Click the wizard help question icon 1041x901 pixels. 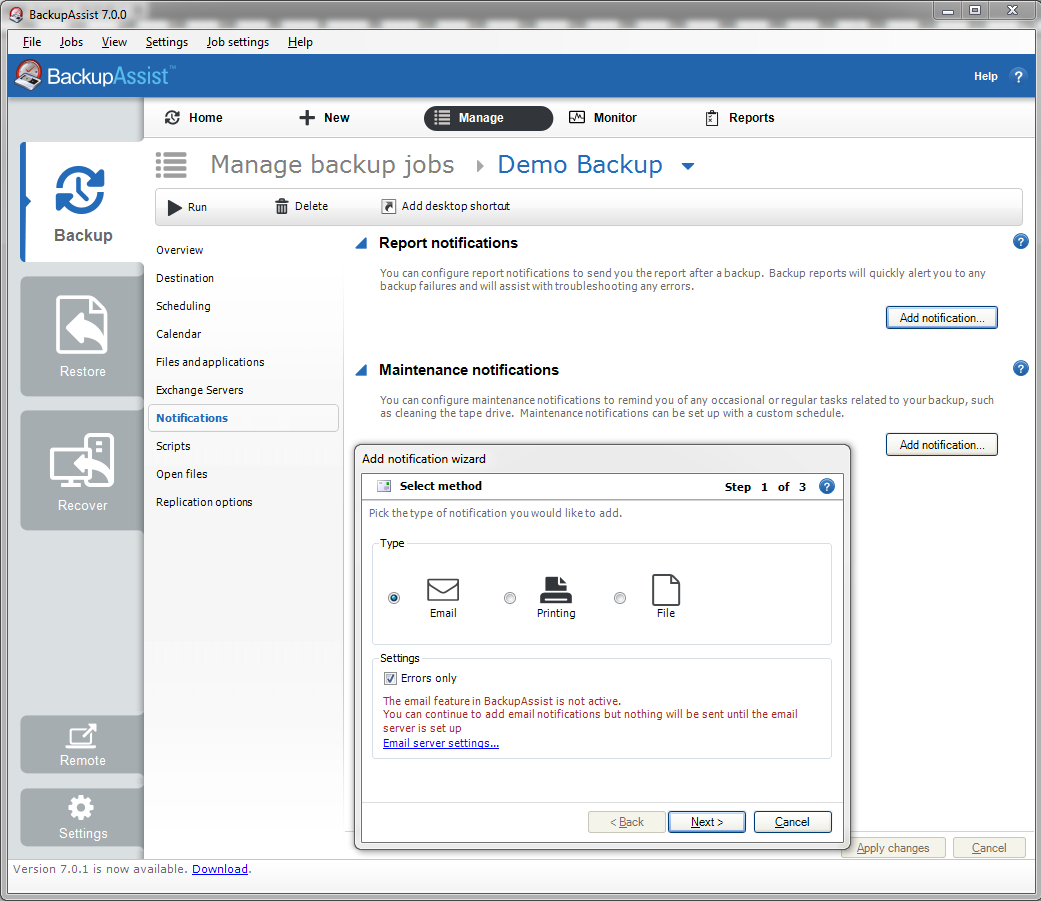click(x=826, y=487)
